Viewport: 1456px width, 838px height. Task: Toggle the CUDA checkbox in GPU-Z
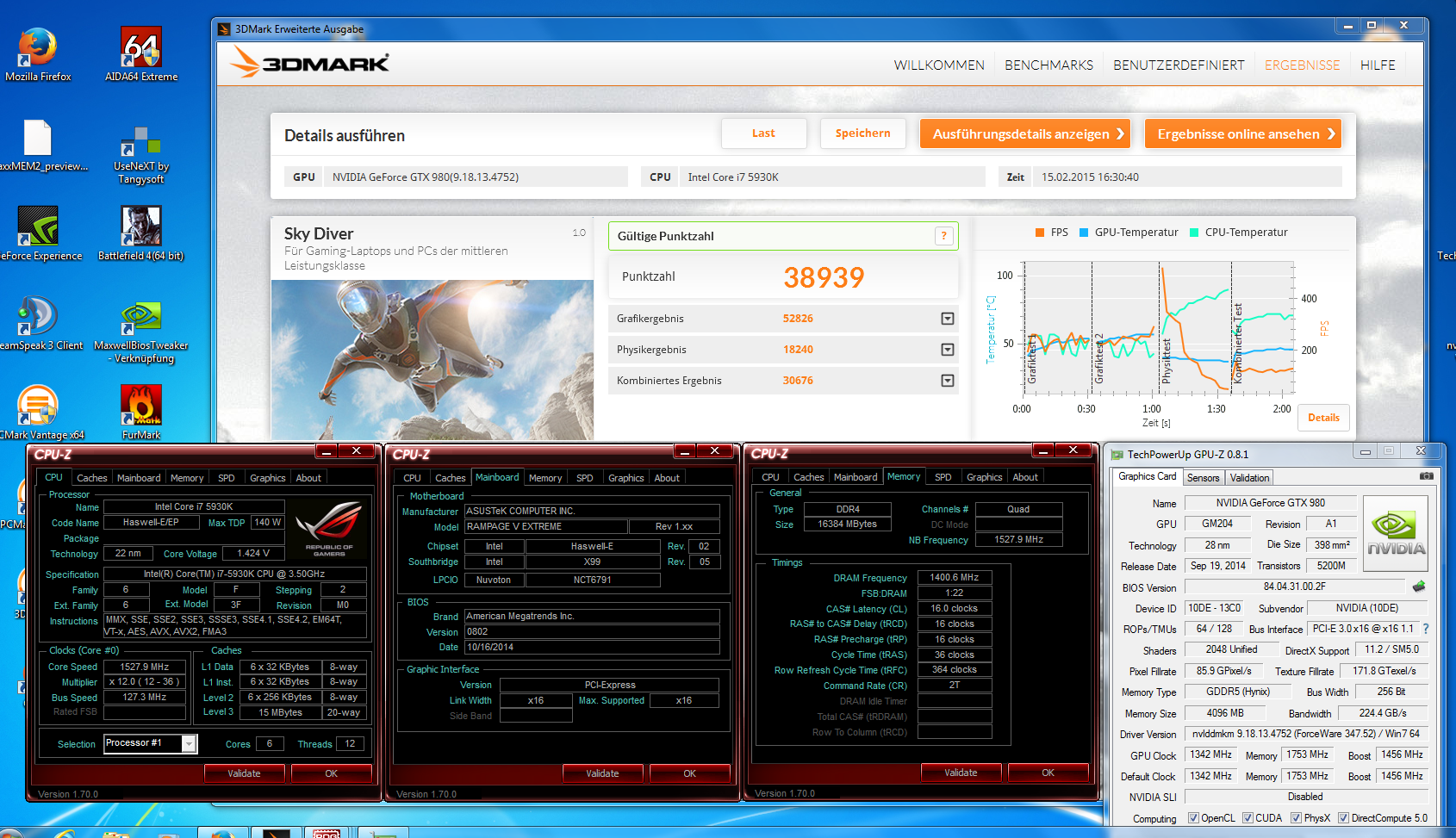1248,818
